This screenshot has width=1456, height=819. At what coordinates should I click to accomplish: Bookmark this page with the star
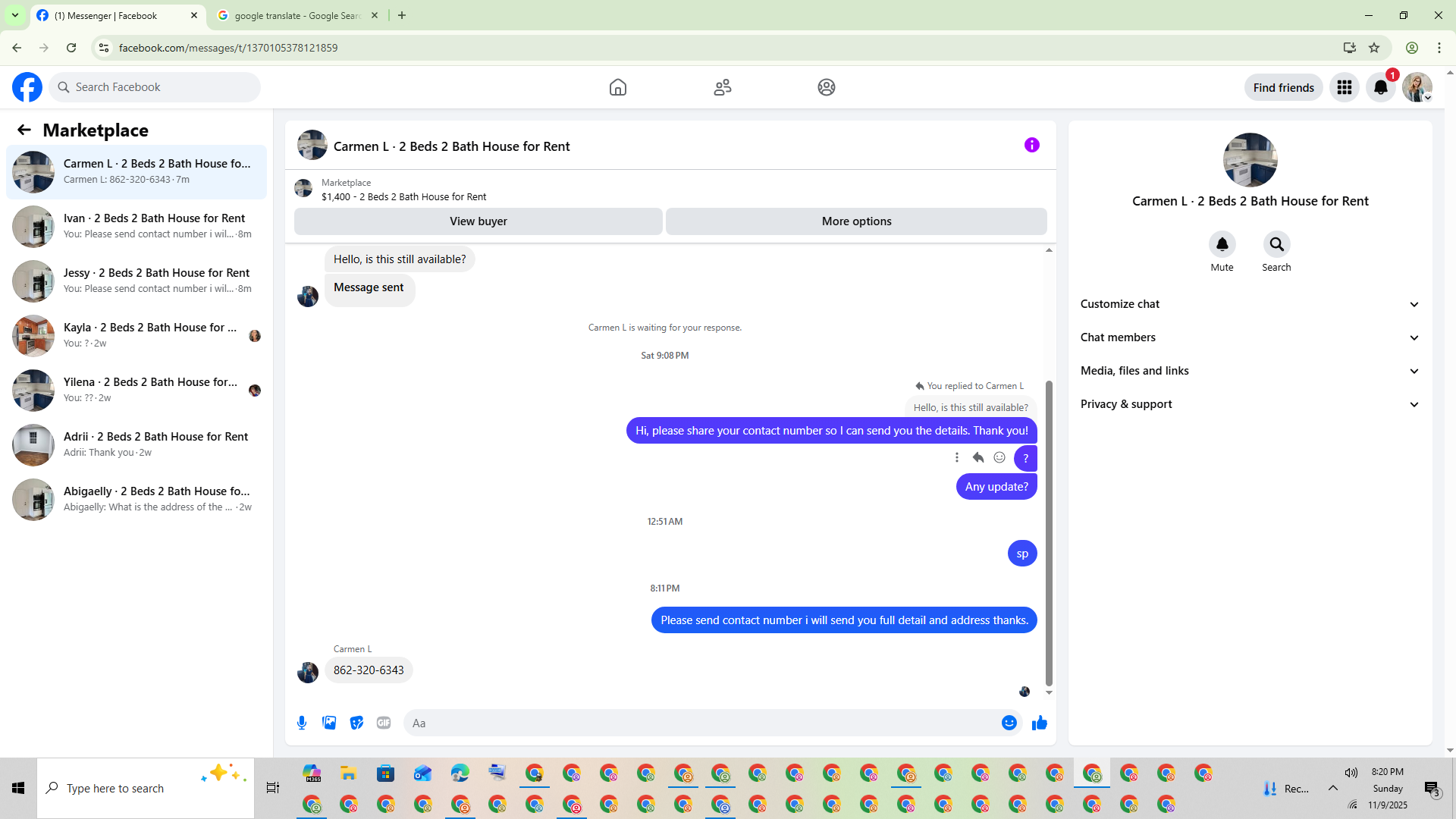(x=1374, y=48)
